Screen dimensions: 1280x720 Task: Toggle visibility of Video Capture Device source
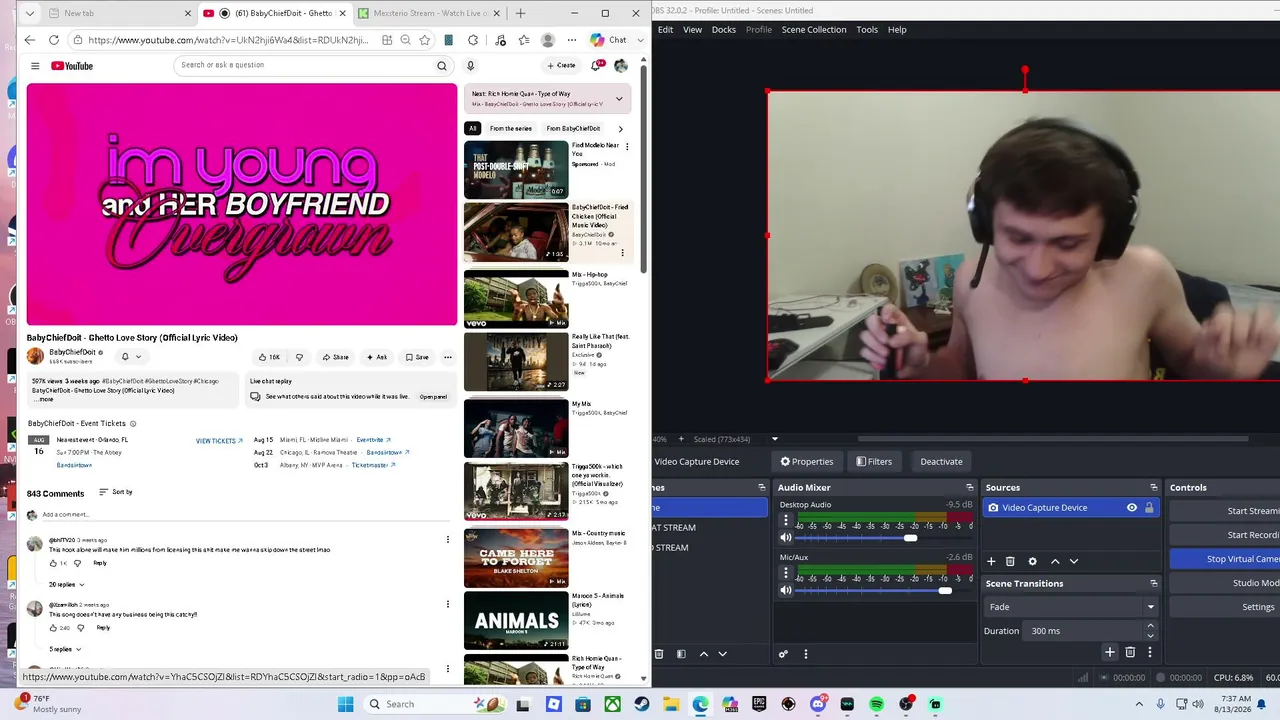point(1132,508)
